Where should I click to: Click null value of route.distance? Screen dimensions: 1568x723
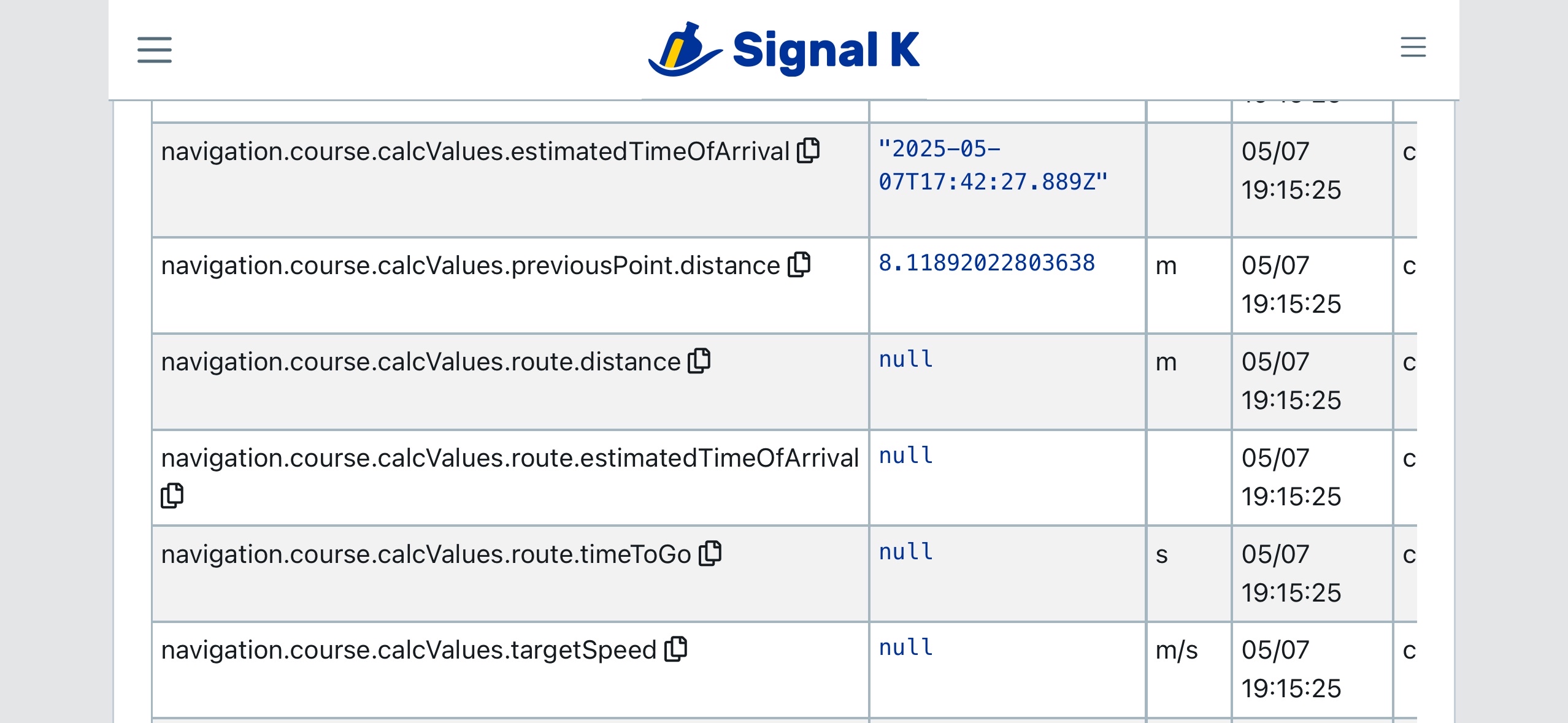click(906, 359)
